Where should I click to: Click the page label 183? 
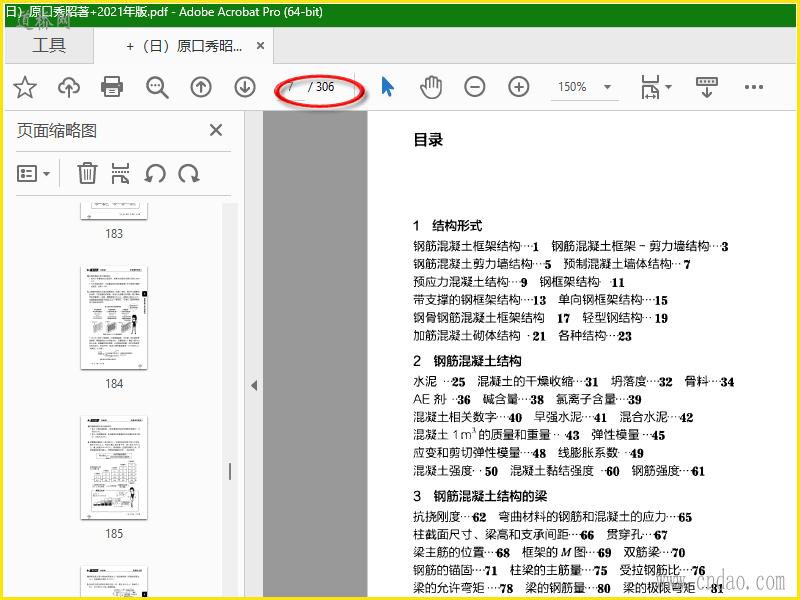[x=114, y=234]
